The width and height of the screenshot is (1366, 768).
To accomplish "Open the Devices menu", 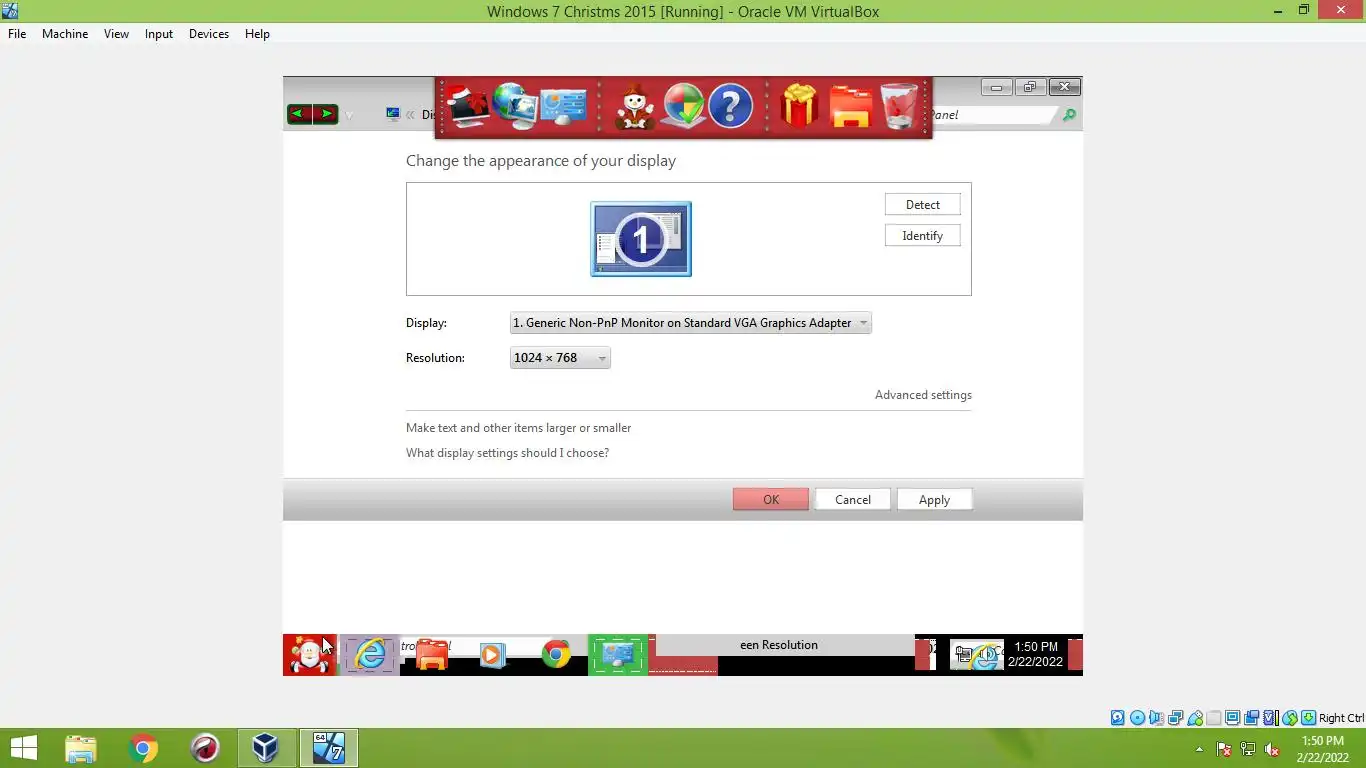I will (209, 34).
